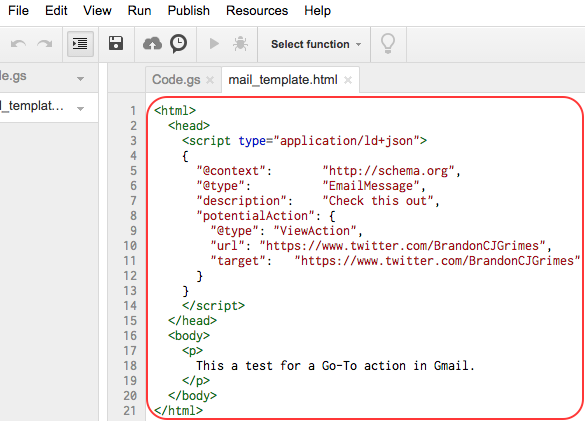Viewport: 585px width, 421px height.
Task: Click the lightbulb hint icon
Action: 388,44
